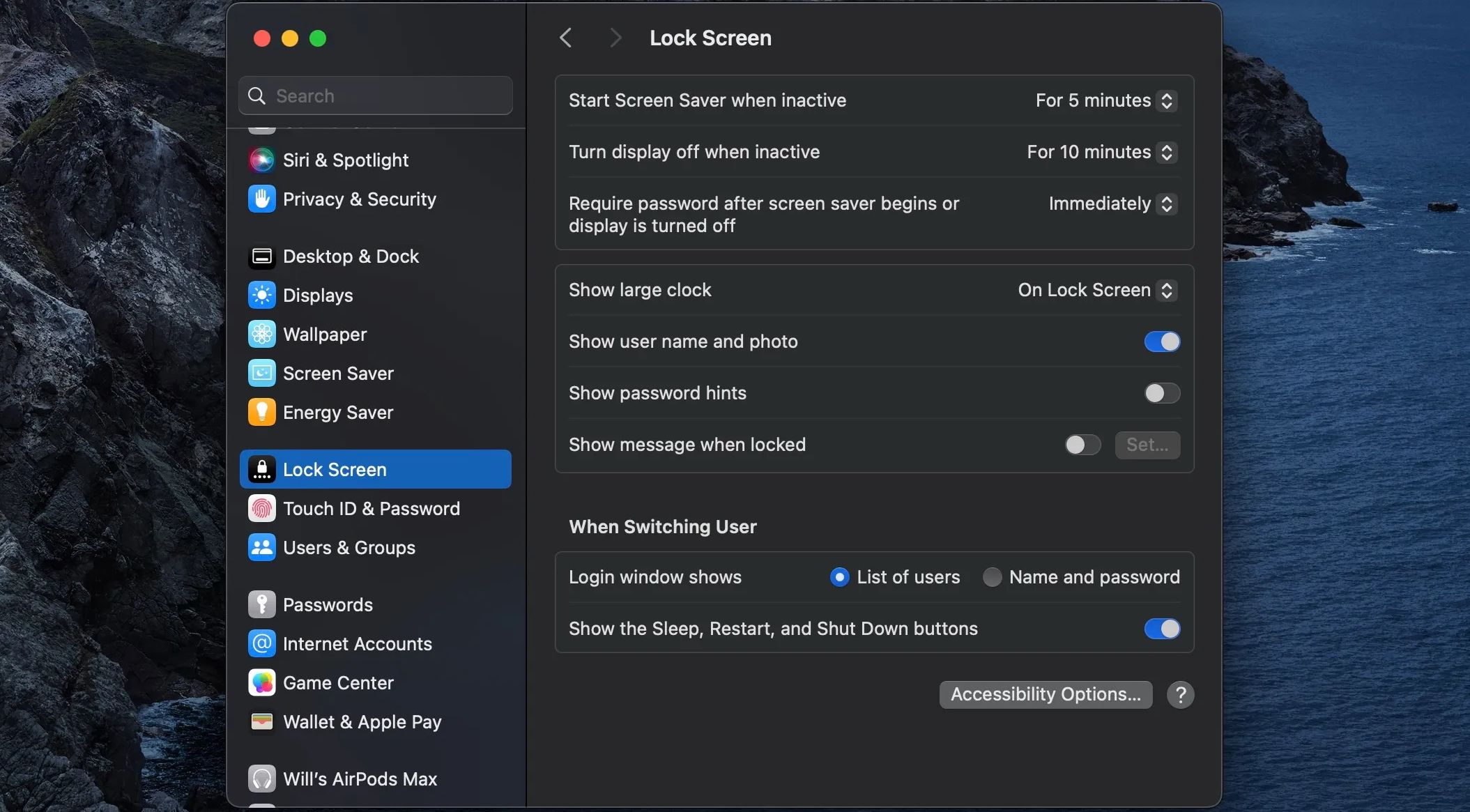Select Users & Groups in sidebar
Image resolution: width=1470 pixels, height=812 pixels.
point(349,548)
